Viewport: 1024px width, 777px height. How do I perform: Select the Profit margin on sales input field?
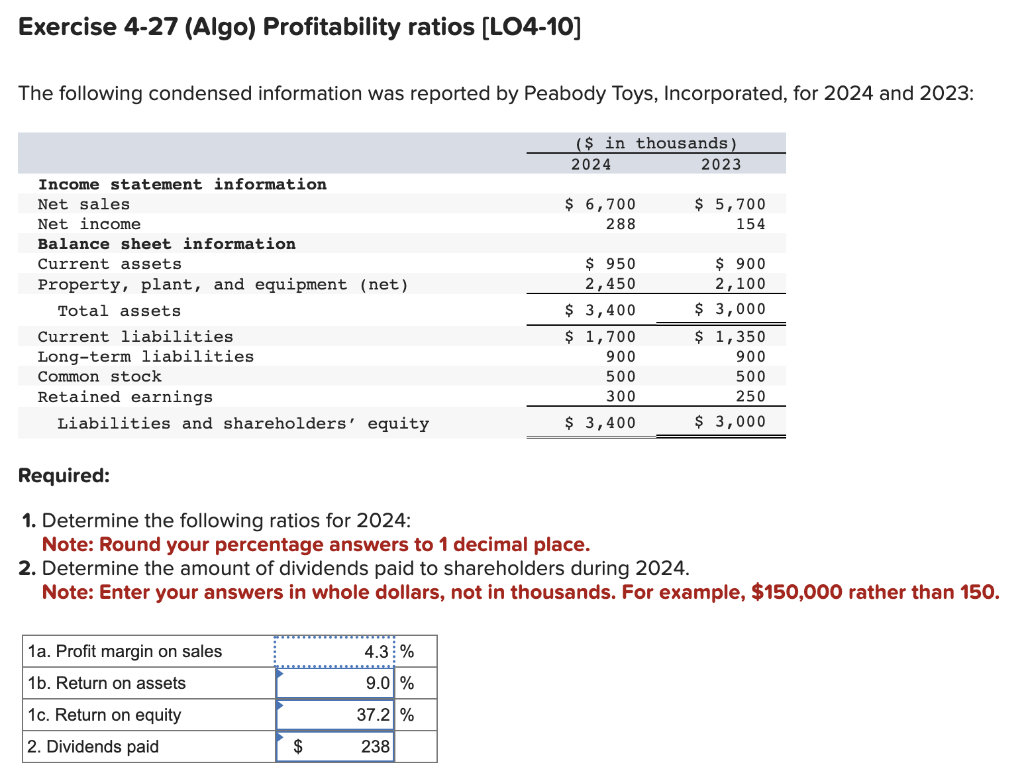click(333, 650)
